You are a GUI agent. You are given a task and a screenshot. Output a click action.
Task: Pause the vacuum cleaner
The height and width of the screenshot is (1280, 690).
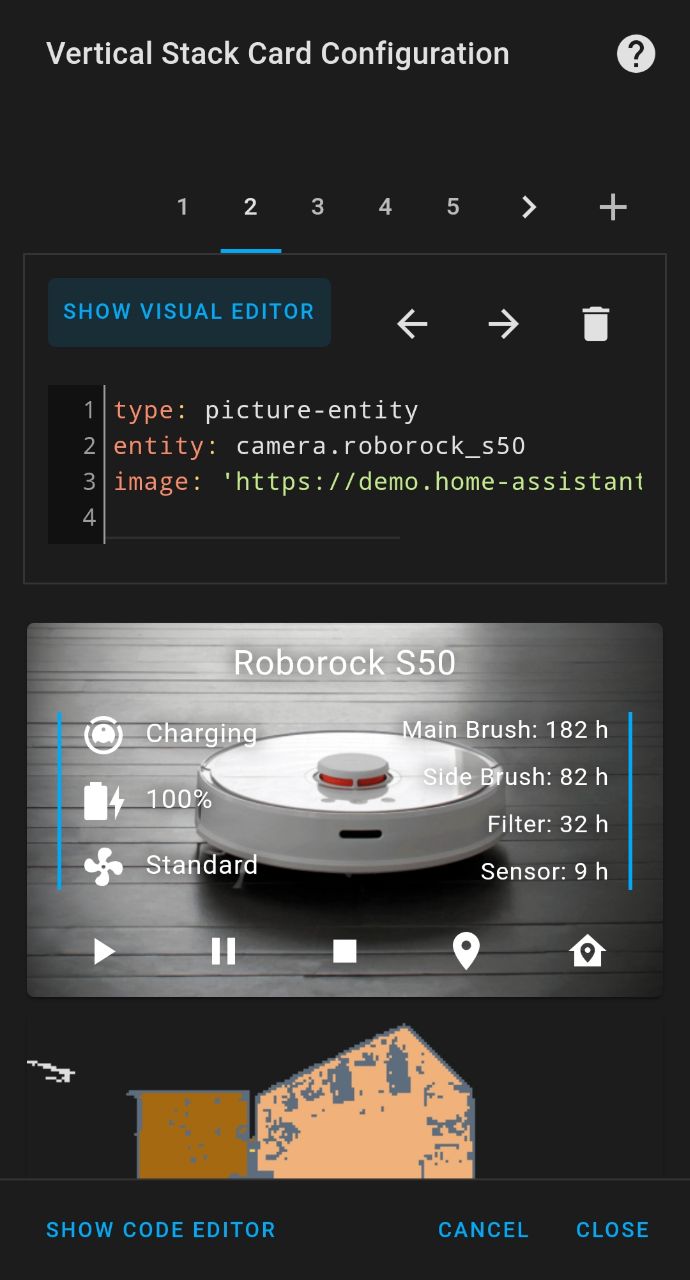(224, 951)
